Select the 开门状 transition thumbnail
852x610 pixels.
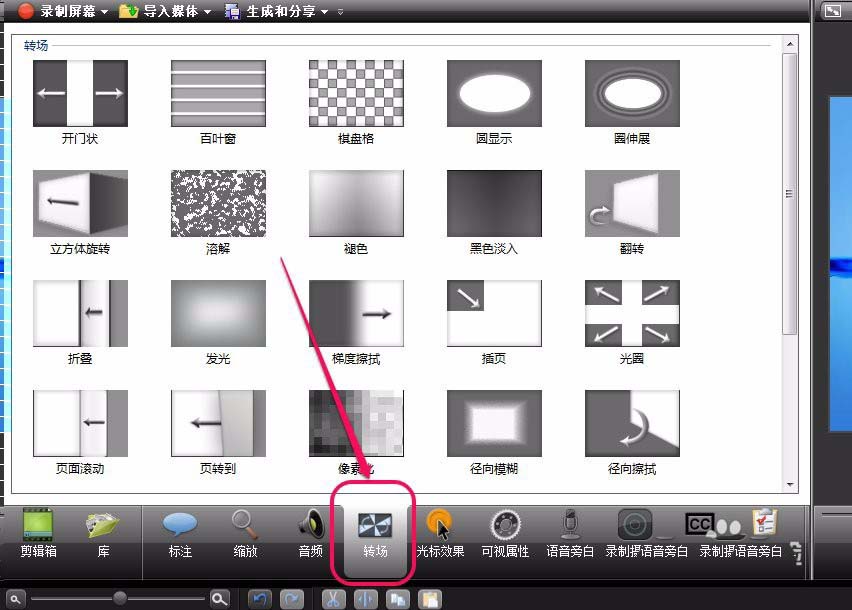pos(80,93)
